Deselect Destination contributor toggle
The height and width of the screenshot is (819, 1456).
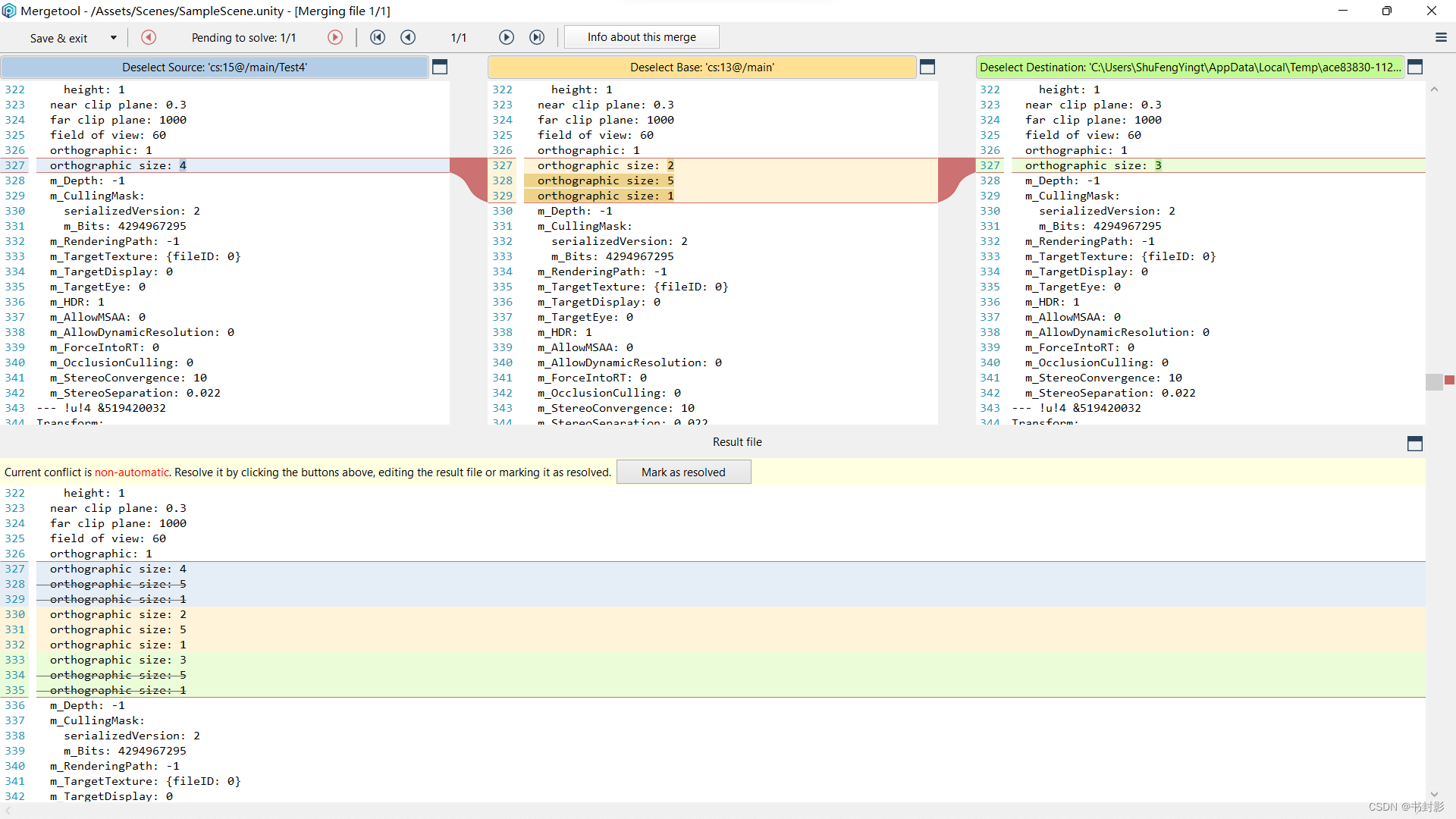point(1189,67)
